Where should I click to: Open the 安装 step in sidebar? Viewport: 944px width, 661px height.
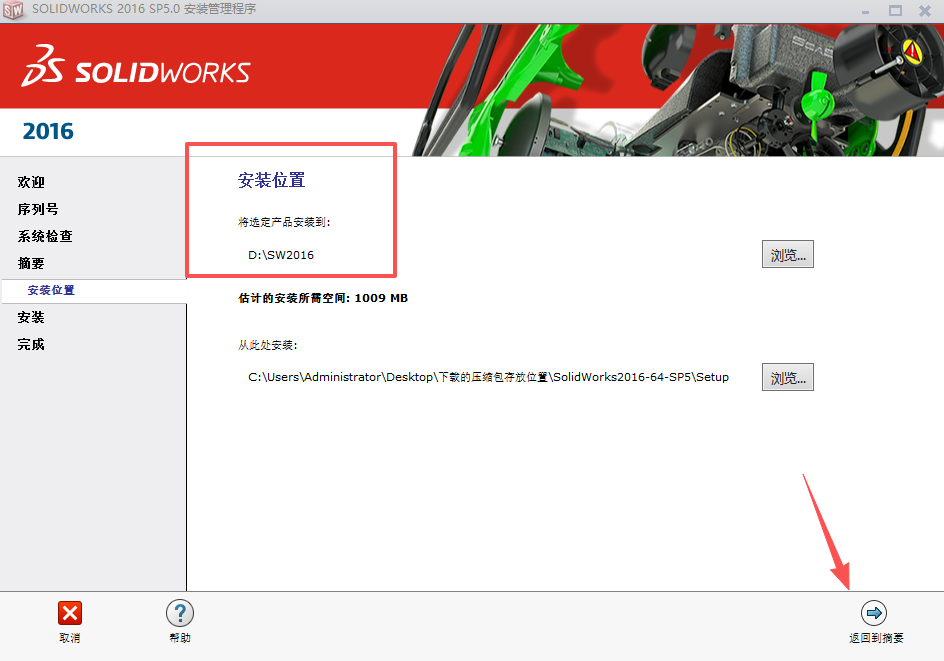(x=31, y=317)
